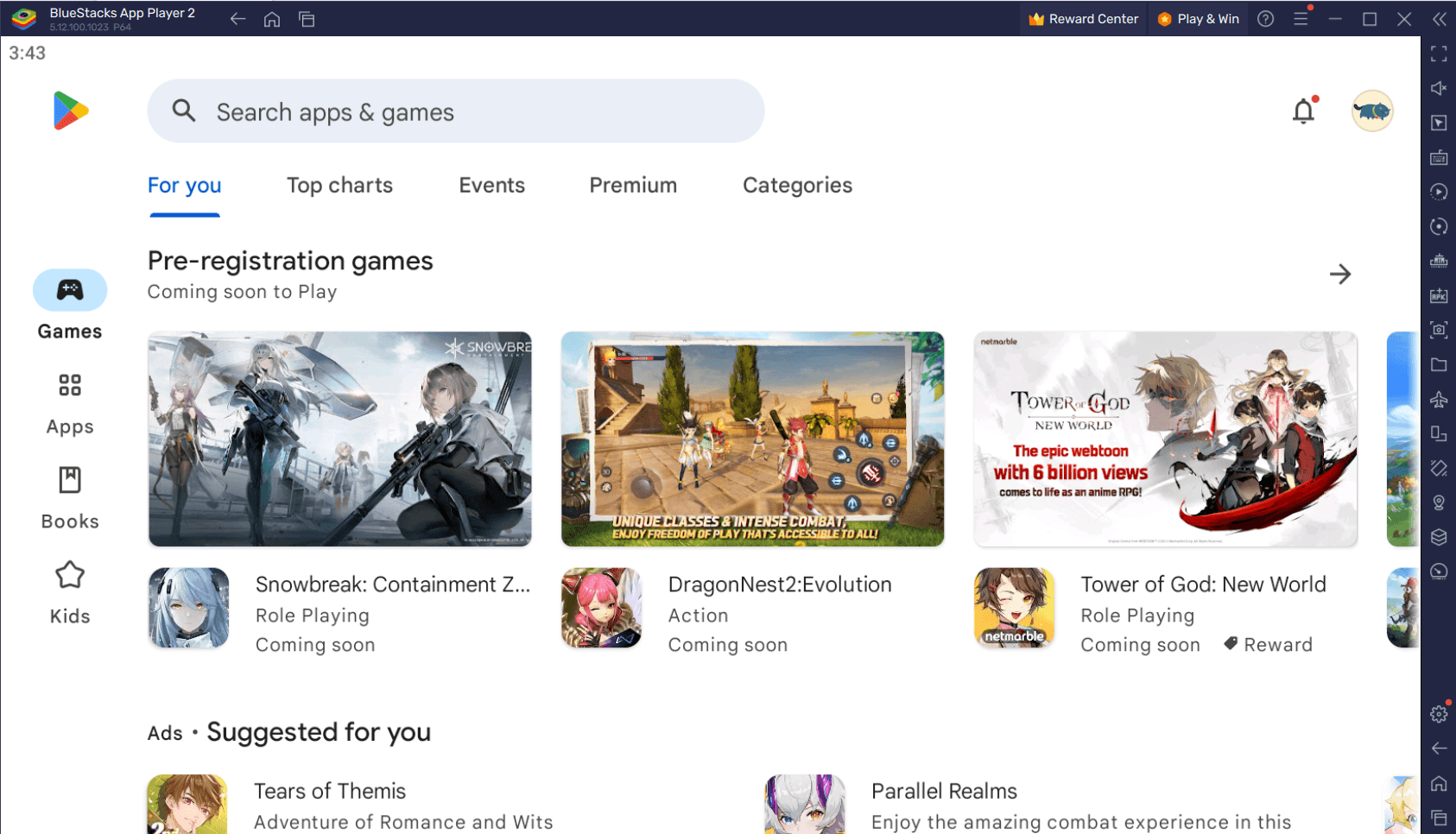Click the sync operations icon
Image resolution: width=1456 pixels, height=834 pixels.
coord(1439,226)
